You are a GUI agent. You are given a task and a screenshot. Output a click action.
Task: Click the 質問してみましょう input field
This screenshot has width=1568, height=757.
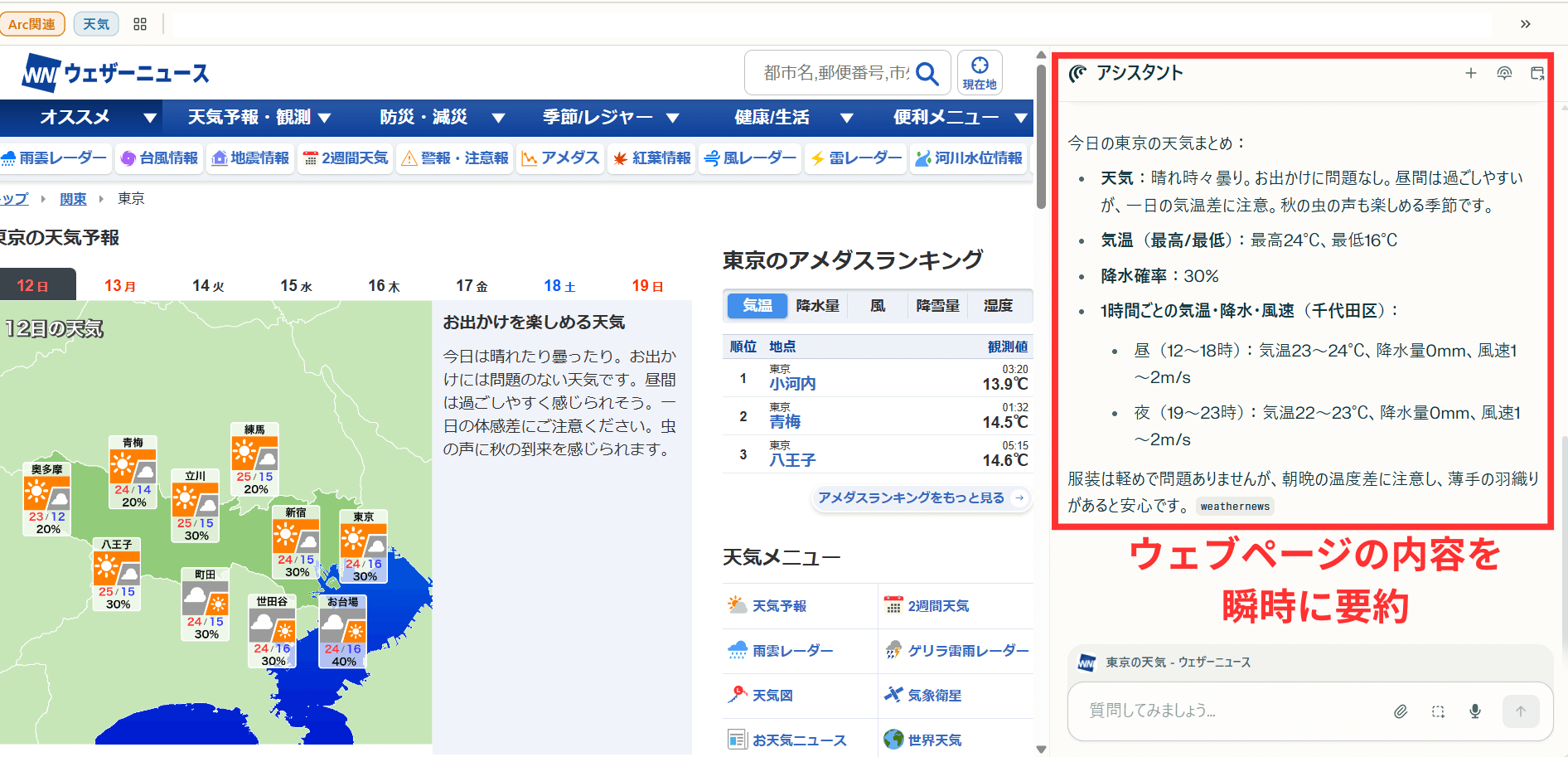(1227, 711)
